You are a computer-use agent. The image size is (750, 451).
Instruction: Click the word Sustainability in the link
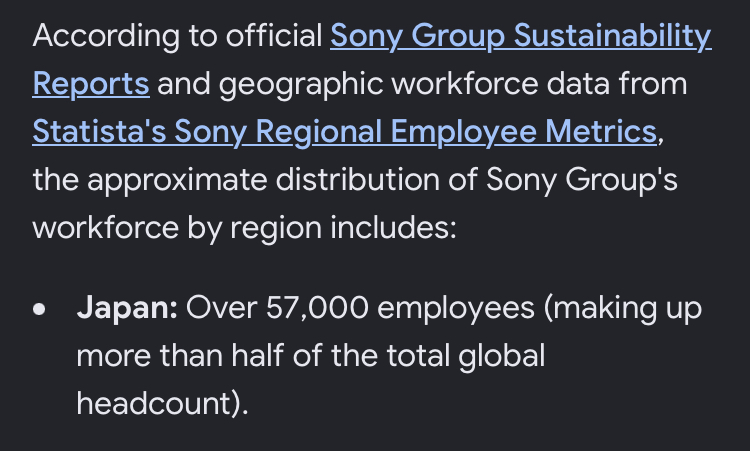613,37
